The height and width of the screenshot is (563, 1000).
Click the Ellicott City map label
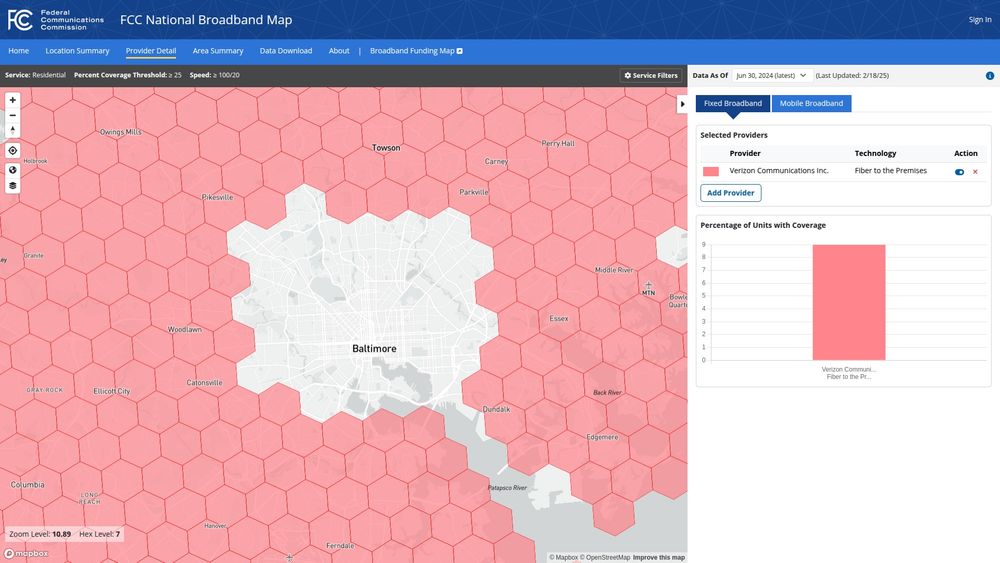112,391
